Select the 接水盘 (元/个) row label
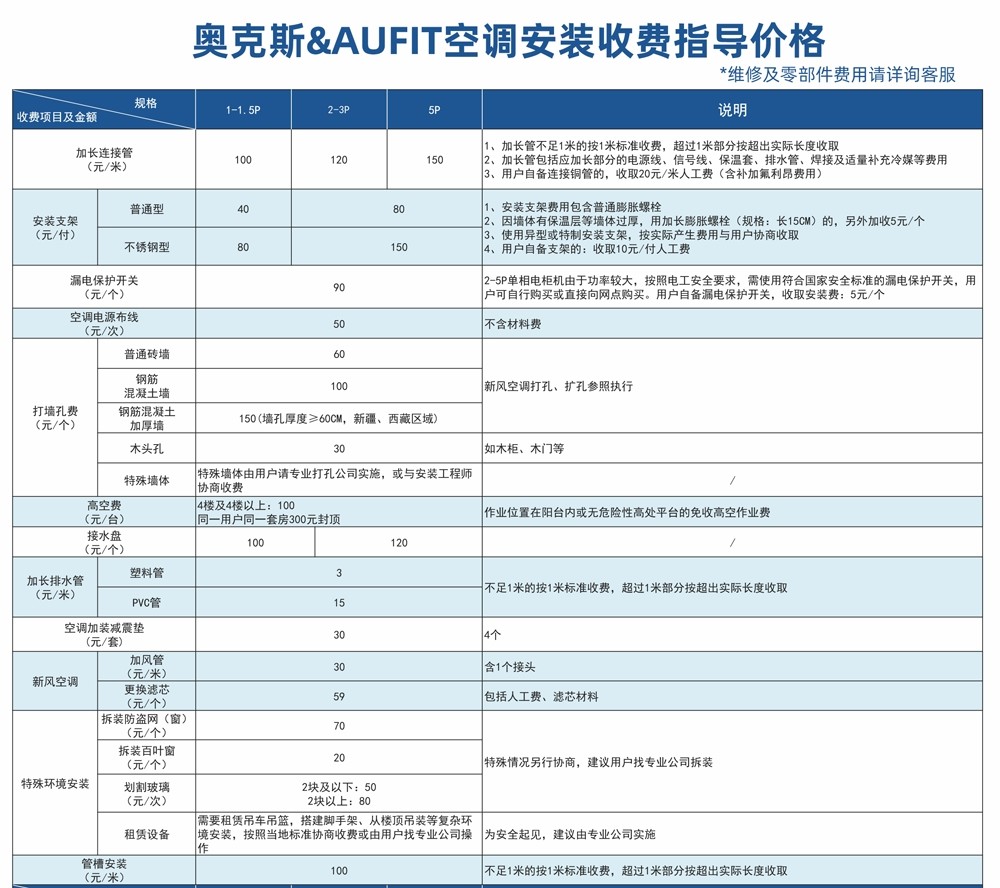 104,542
